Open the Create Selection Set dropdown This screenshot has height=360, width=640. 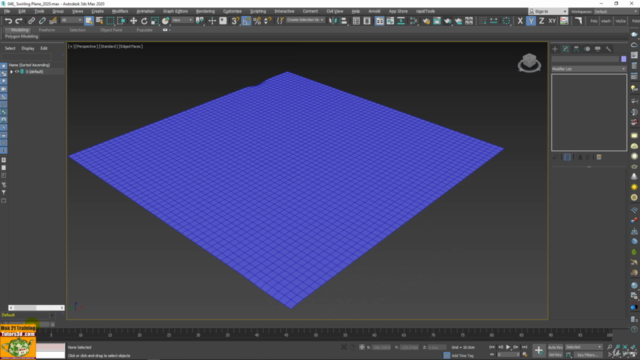tap(305, 20)
